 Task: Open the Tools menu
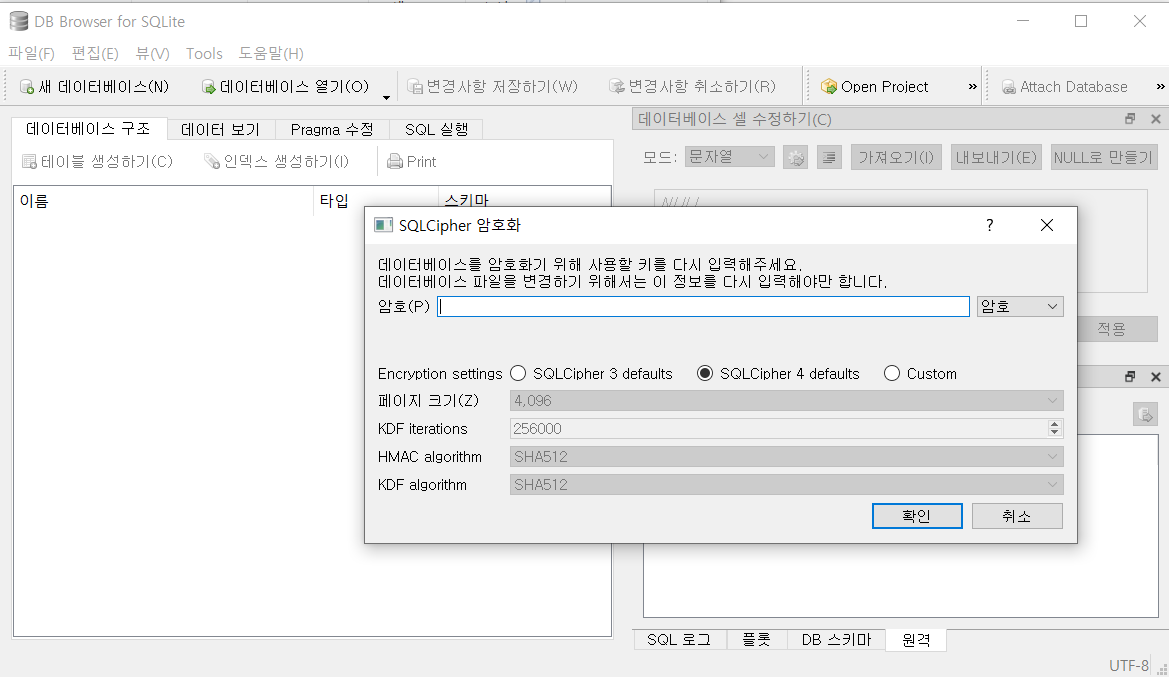(x=204, y=54)
